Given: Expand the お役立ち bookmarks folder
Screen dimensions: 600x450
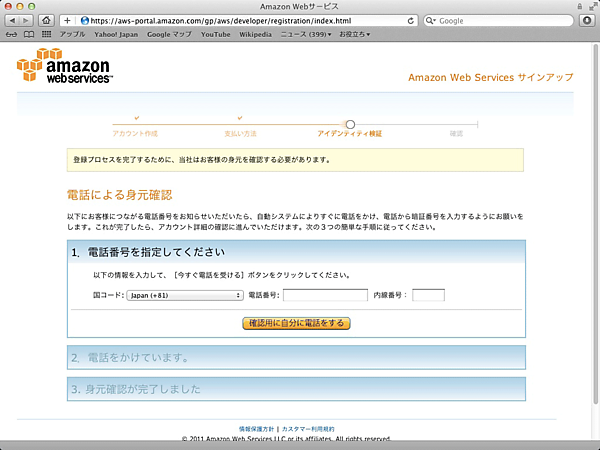Looking at the screenshot, I should pos(355,34).
